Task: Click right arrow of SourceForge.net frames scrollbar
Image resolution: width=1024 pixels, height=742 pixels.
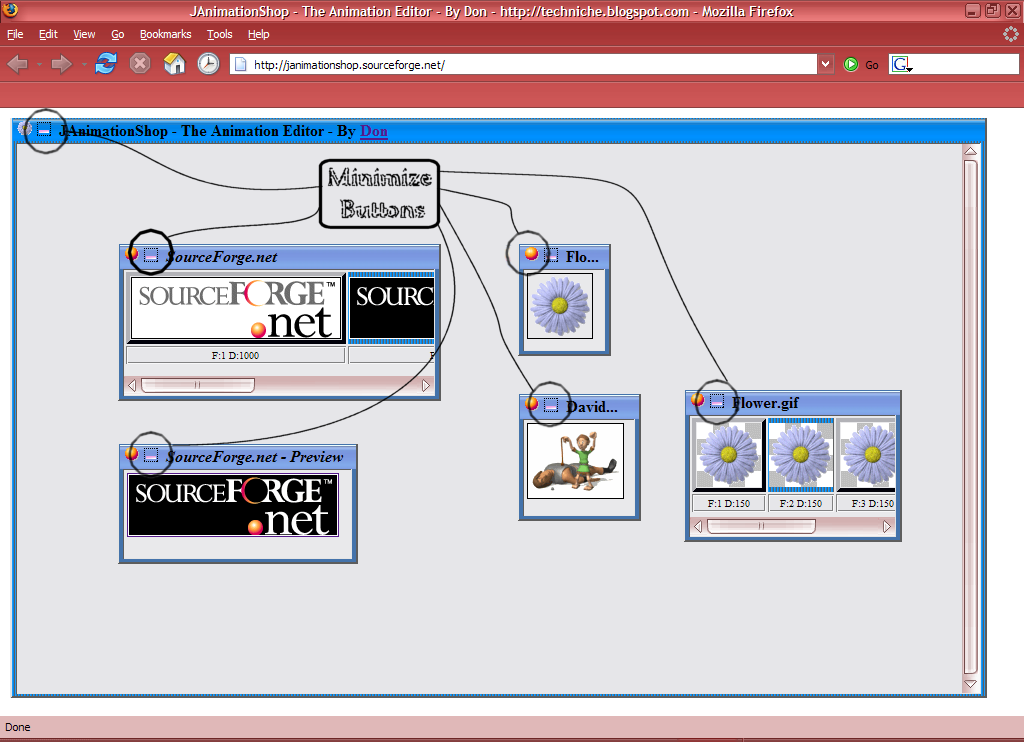Action: [x=426, y=385]
